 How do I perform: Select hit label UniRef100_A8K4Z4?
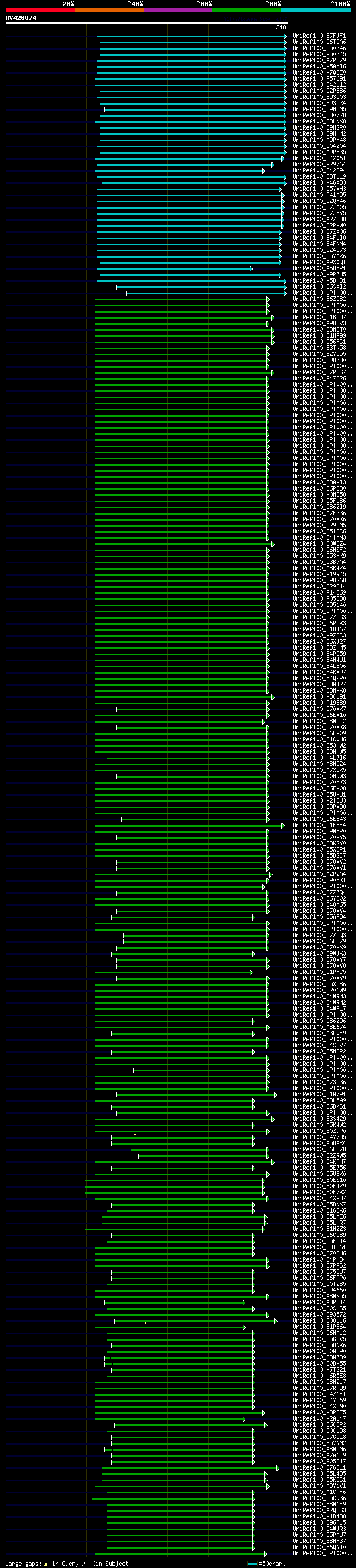pos(319,568)
